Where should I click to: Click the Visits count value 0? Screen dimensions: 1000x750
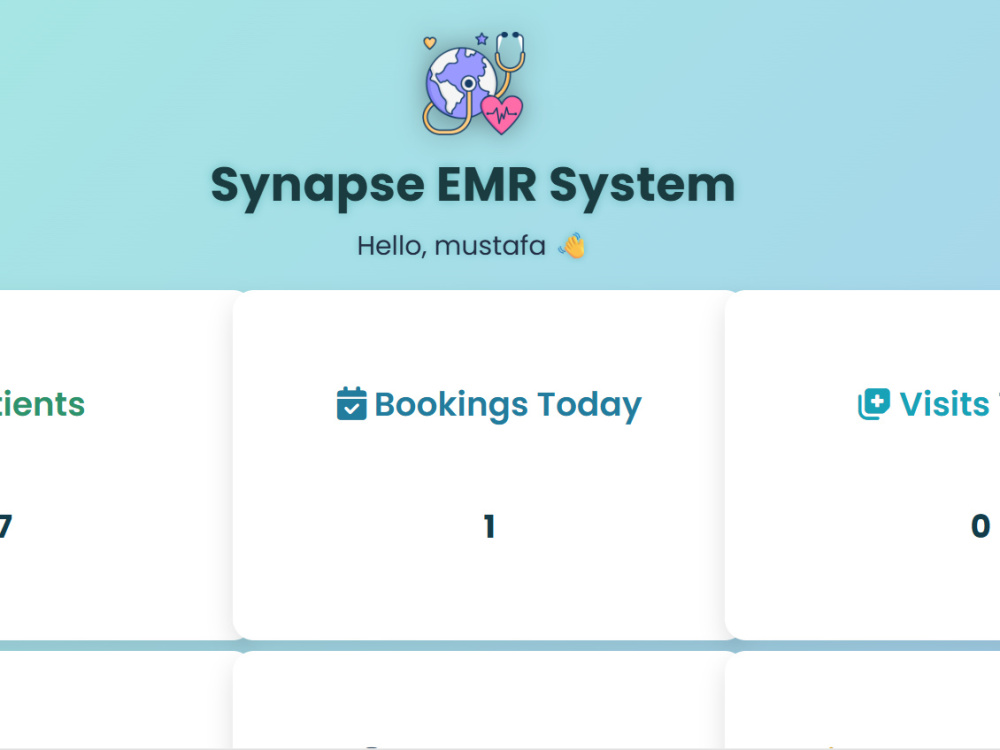(x=980, y=527)
